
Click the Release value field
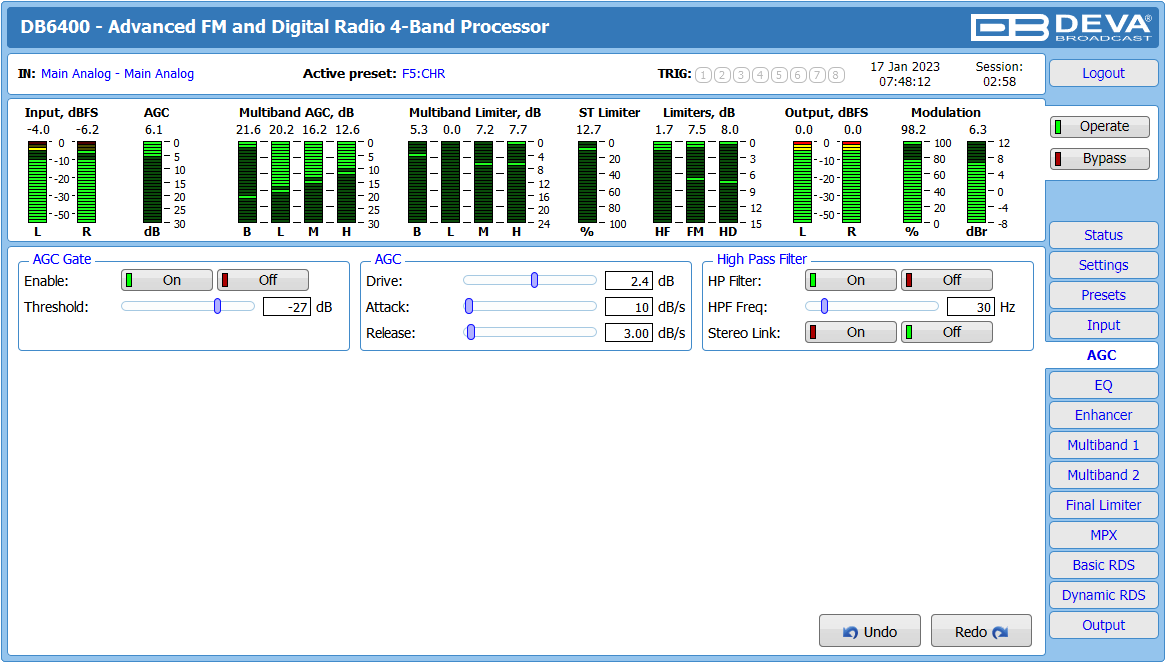(629, 333)
